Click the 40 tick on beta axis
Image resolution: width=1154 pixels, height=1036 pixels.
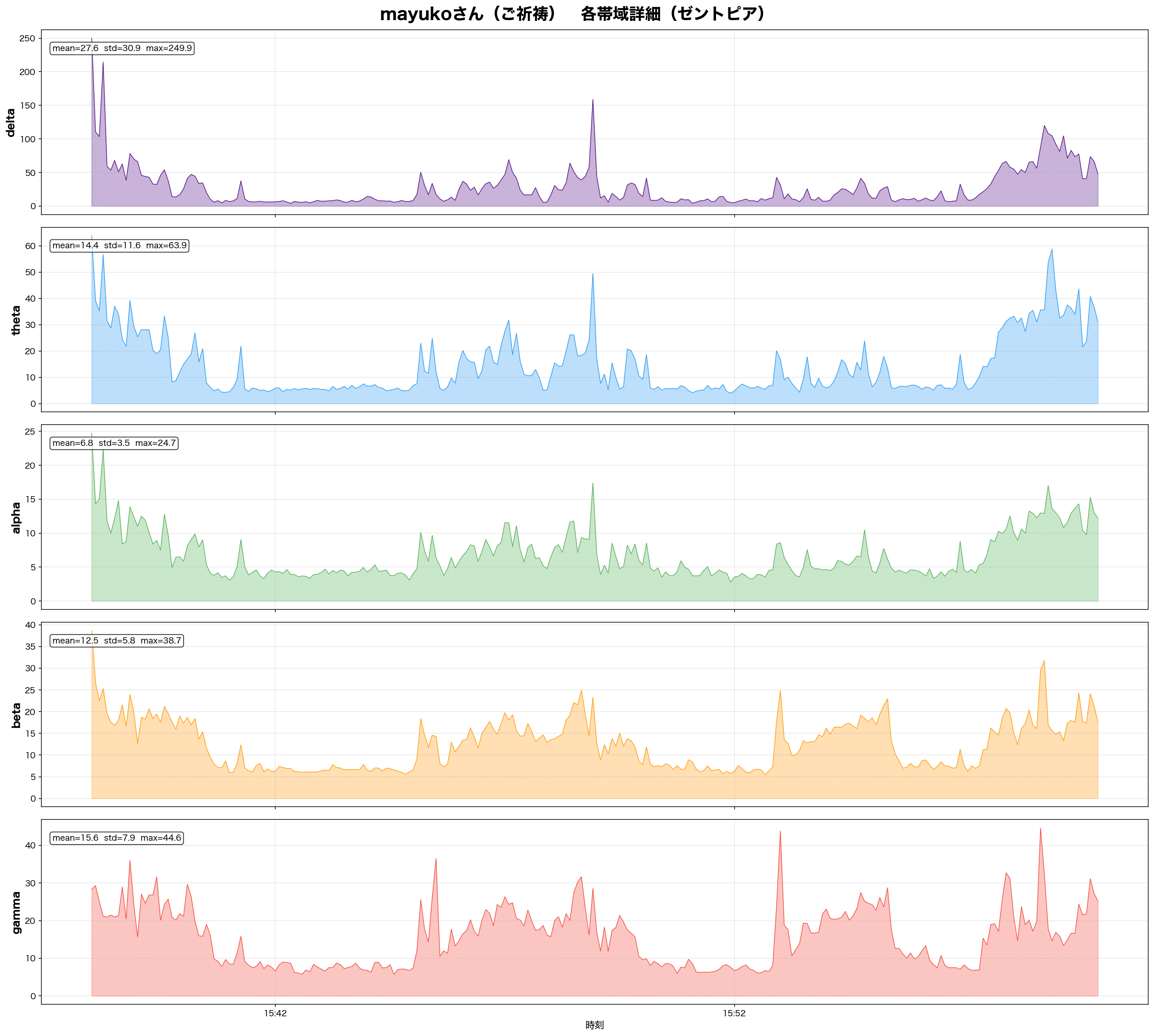pos(30,625)
